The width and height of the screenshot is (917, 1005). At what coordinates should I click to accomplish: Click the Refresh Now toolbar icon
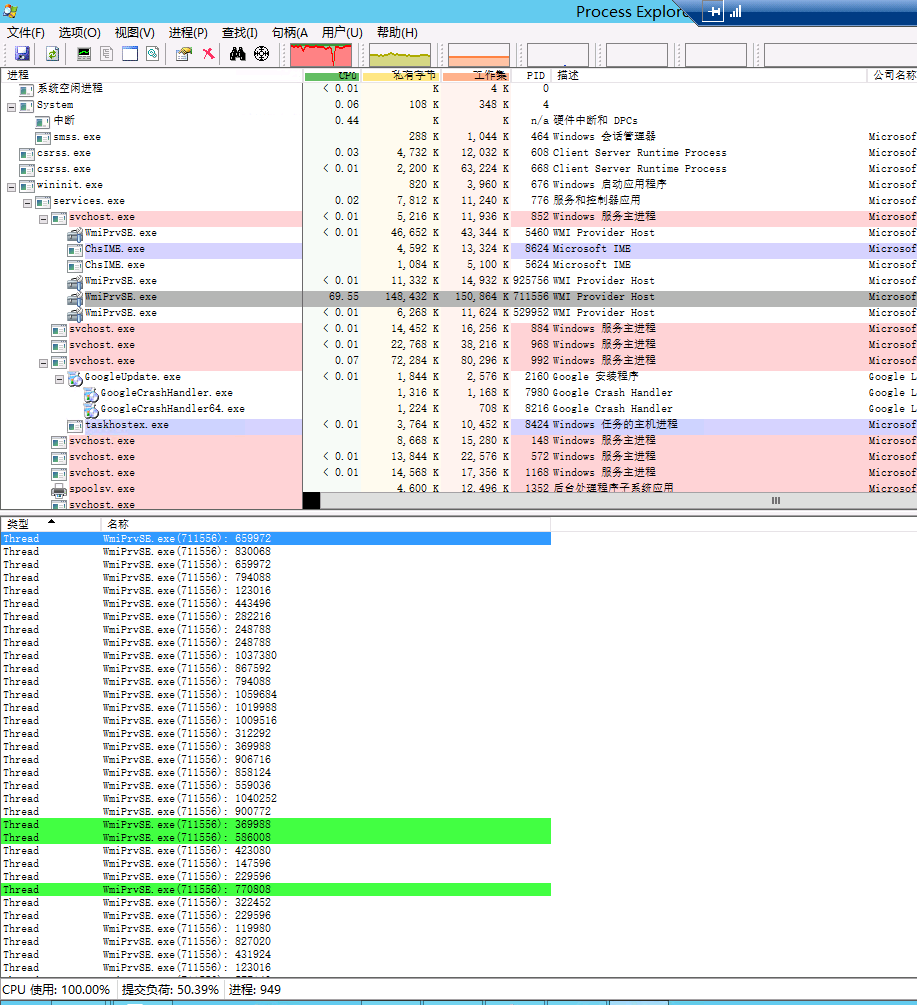click(x=53, y=54)
